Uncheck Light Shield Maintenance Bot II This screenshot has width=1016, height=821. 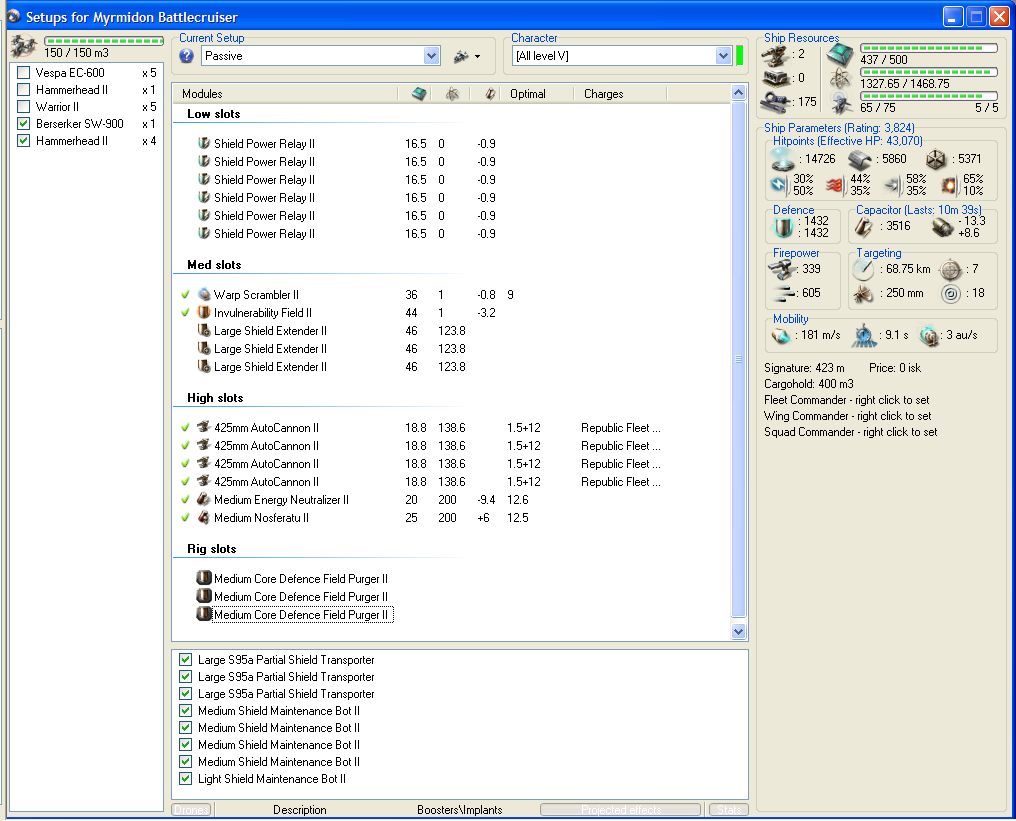coord(185,779)
